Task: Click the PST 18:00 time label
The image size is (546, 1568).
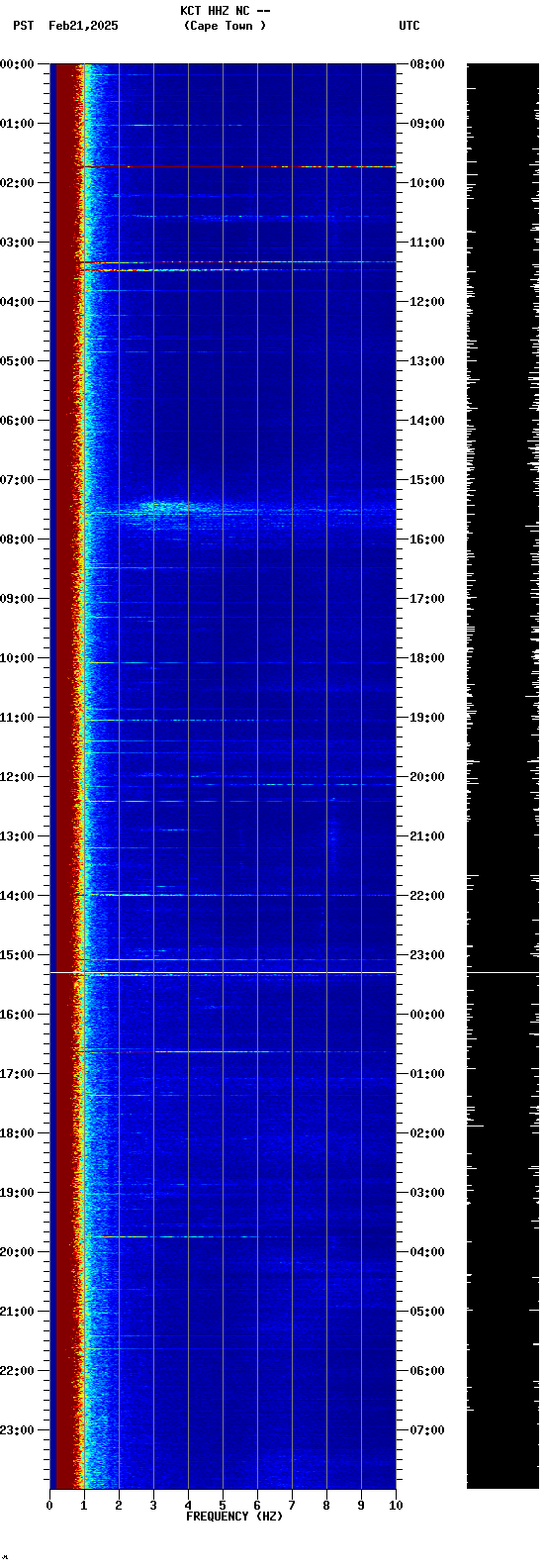Action: 17,1133
